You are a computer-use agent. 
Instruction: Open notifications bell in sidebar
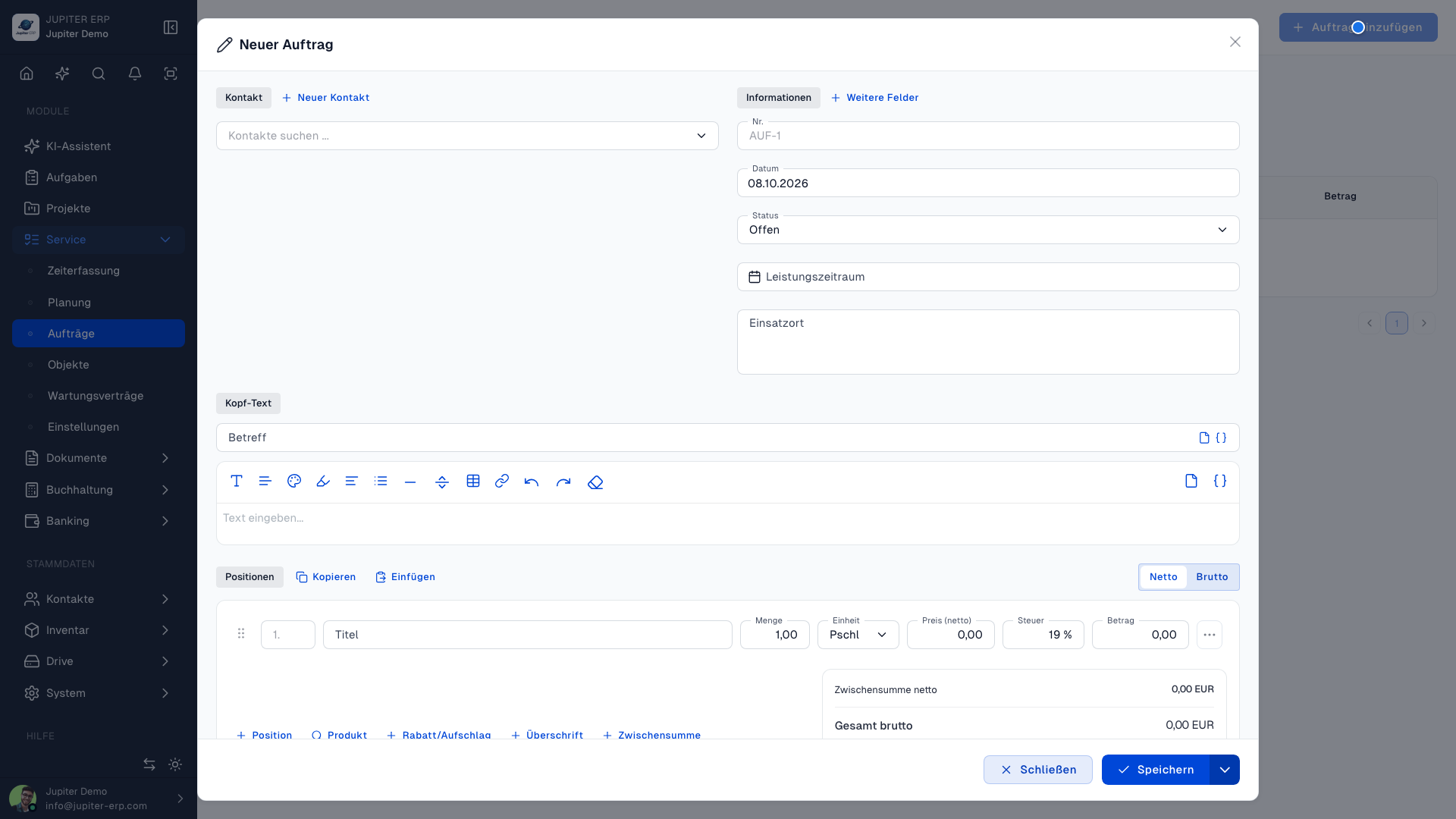click(135, 74)
